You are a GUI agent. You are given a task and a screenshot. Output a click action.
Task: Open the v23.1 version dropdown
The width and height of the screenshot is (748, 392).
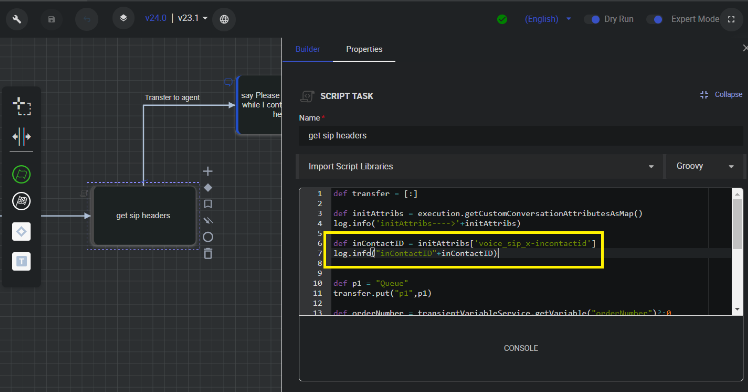pos(192,18)
